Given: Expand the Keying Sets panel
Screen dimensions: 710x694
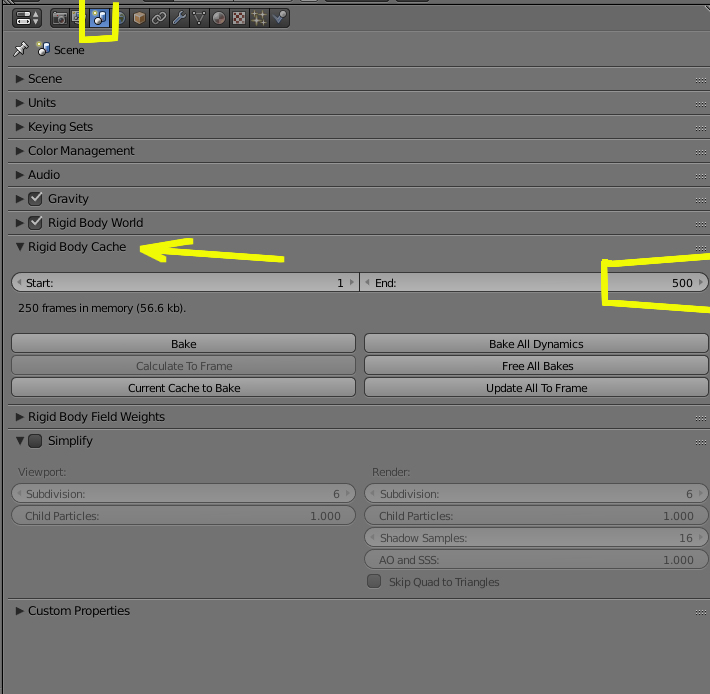Looking at the screenshot, I should coord(19,127).
